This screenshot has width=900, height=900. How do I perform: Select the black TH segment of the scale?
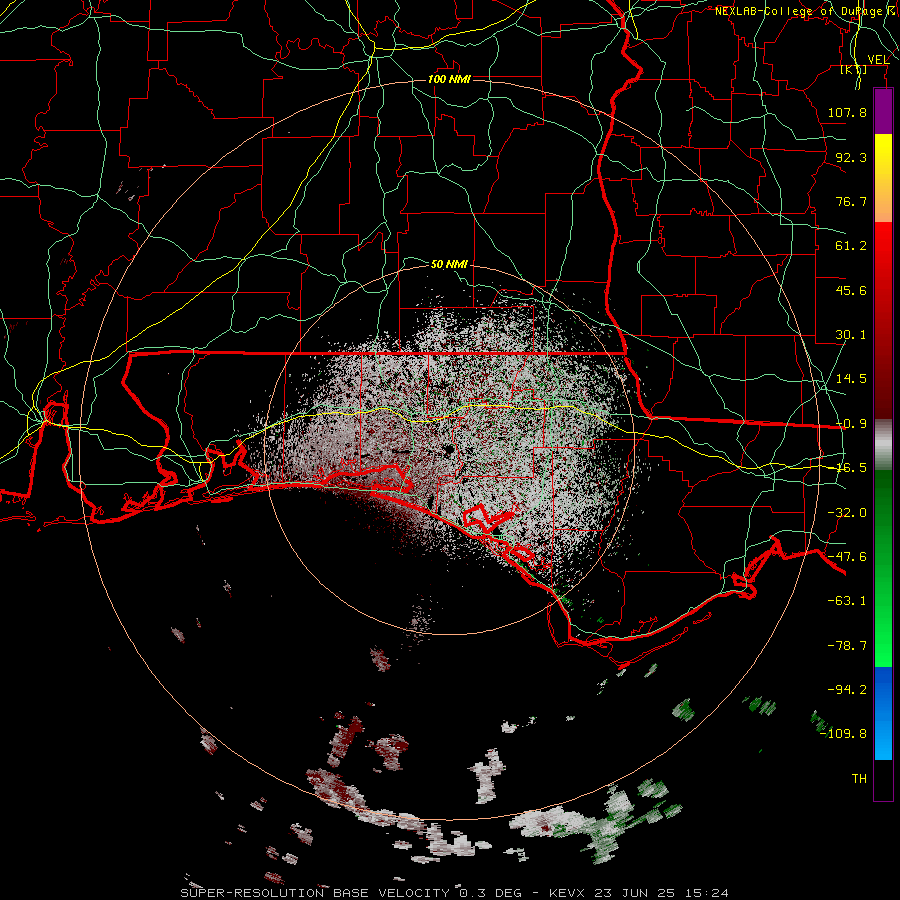coord(883,779)
